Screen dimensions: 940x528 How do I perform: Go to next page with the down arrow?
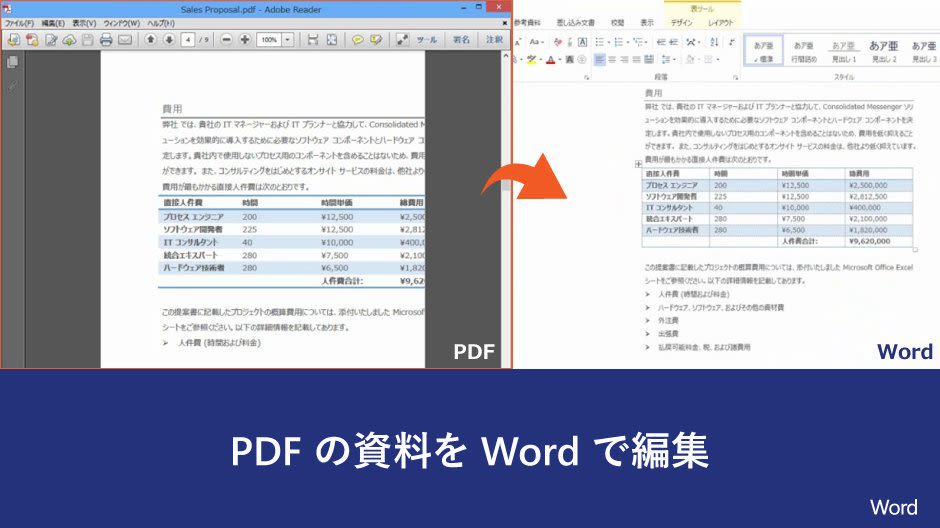pos(169,40)
